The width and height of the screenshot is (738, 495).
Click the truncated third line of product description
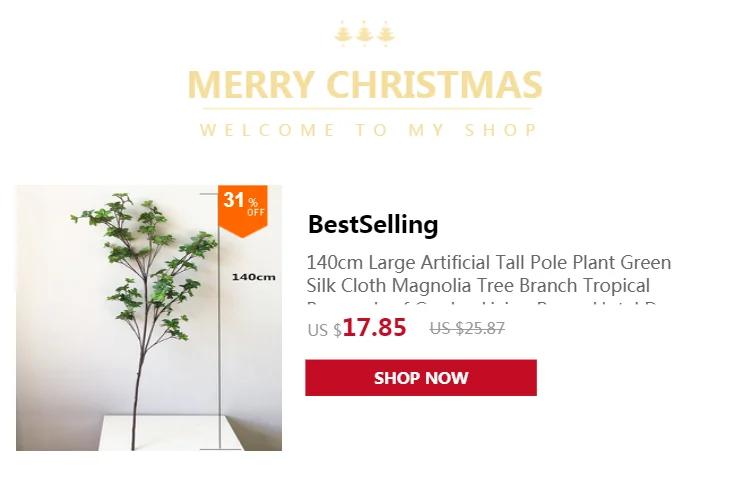(482, 303)
